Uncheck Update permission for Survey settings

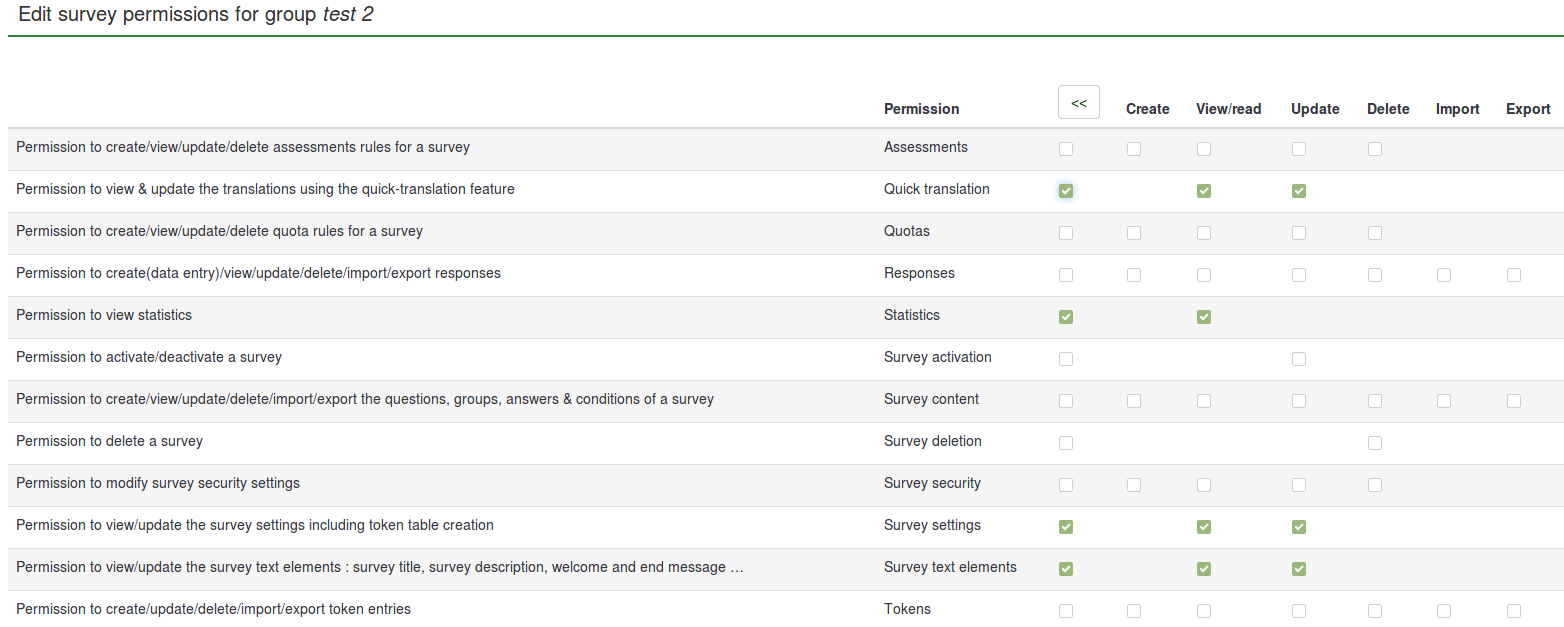(1298, 527)
